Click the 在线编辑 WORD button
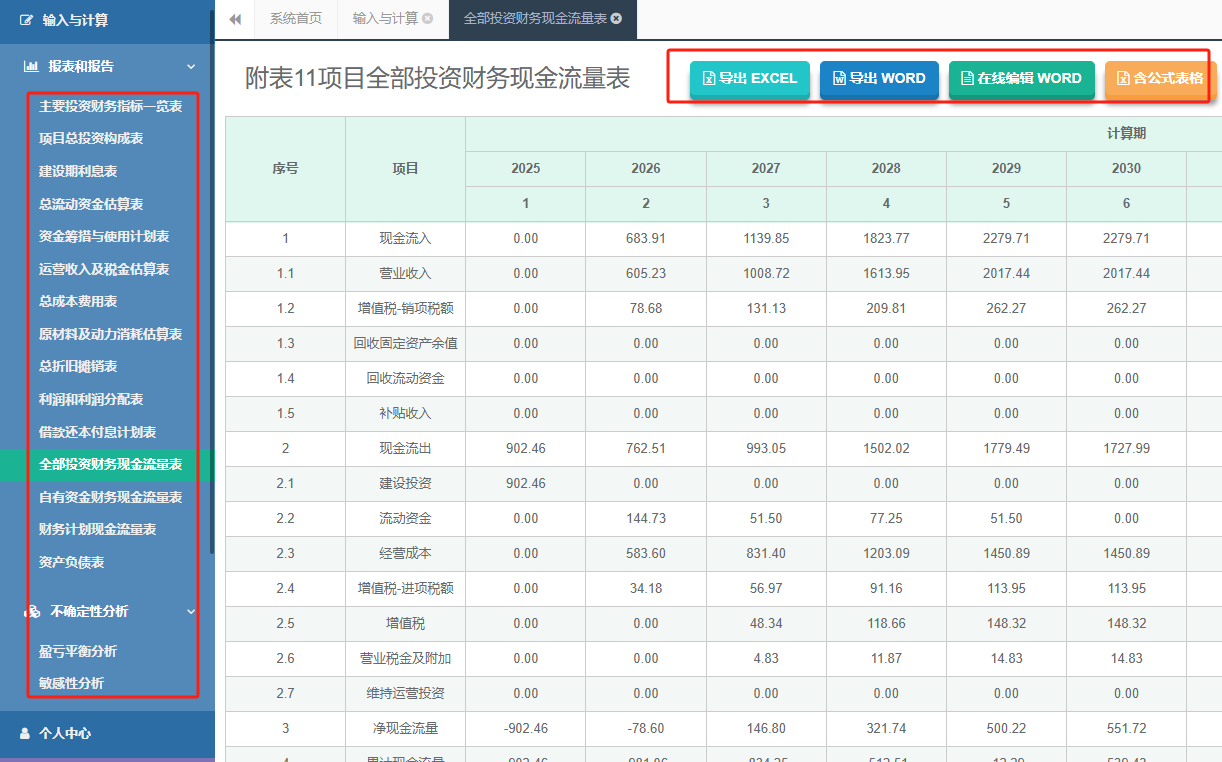This screenshot has height=762, width=1222. tap(1021, 78)
